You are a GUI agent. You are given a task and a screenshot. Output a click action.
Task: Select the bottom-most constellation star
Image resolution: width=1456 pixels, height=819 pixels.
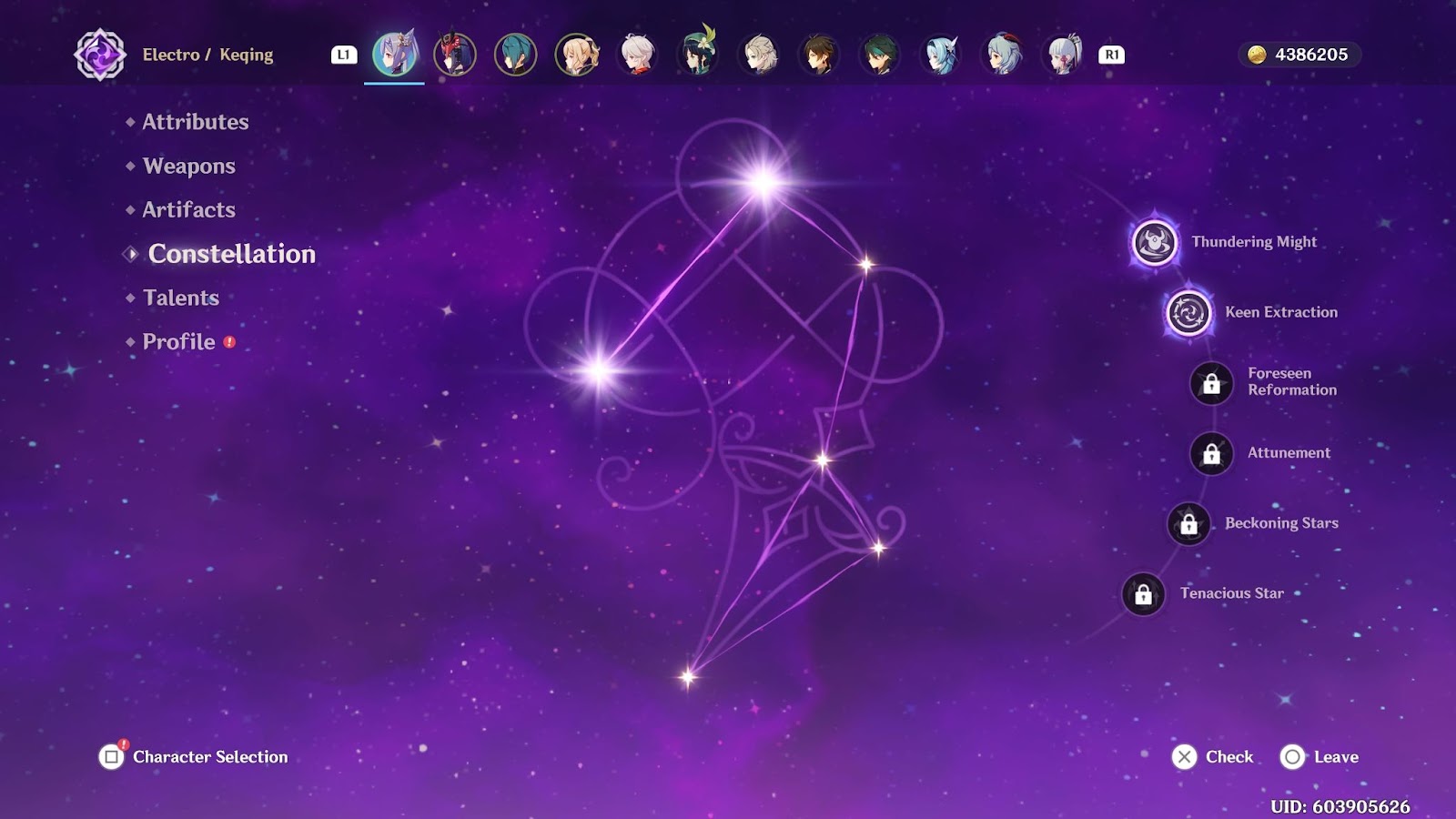(688, 677)
